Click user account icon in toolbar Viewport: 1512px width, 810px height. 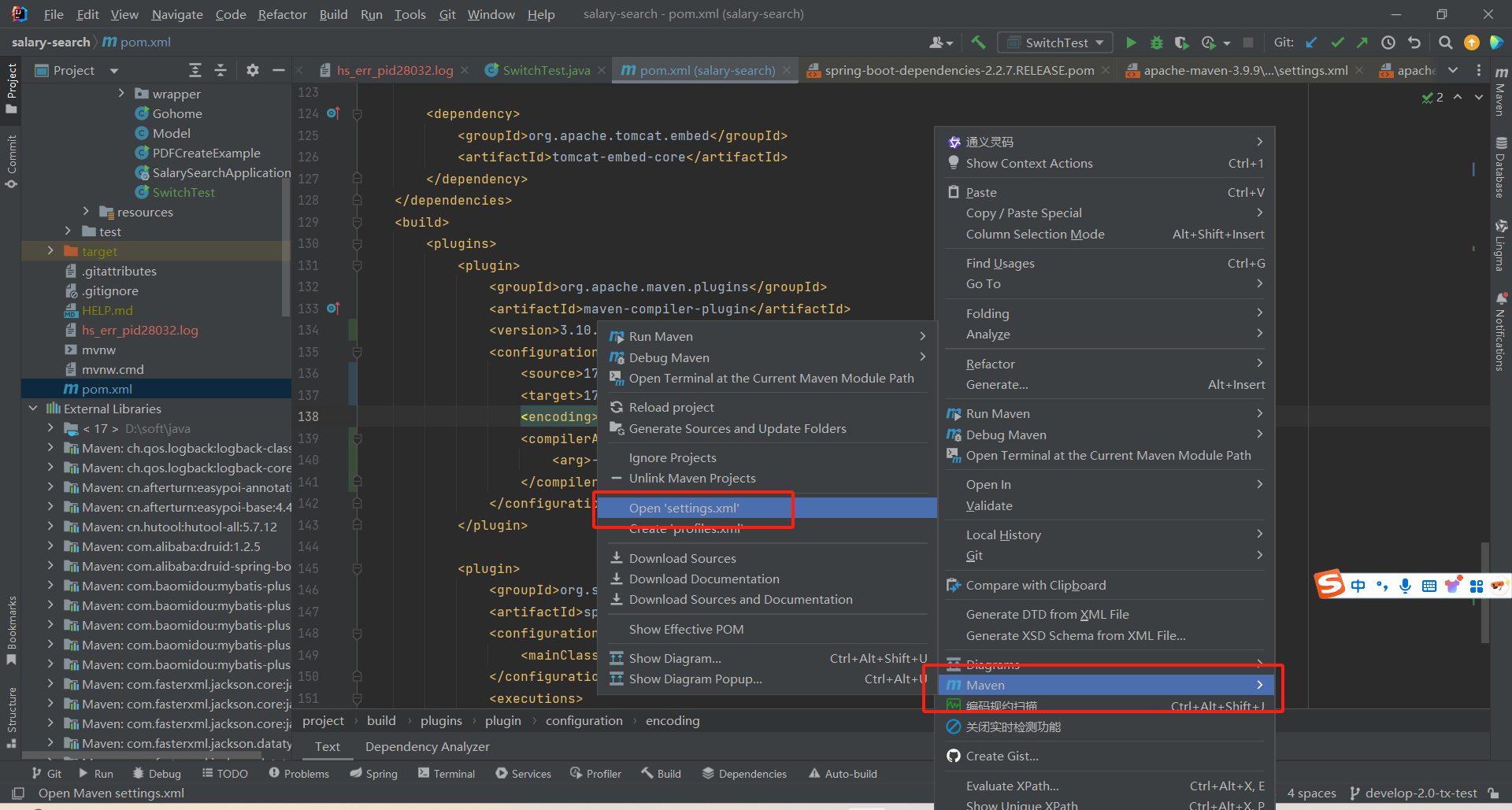[940, 43]
